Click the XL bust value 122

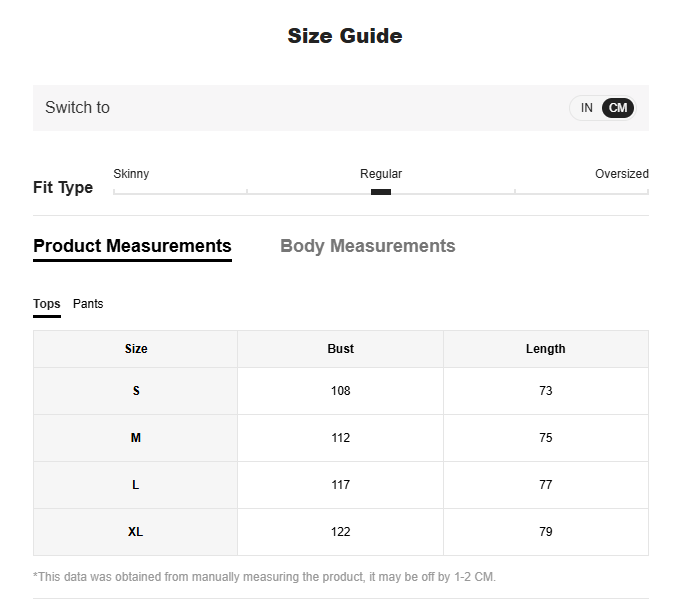340,532
